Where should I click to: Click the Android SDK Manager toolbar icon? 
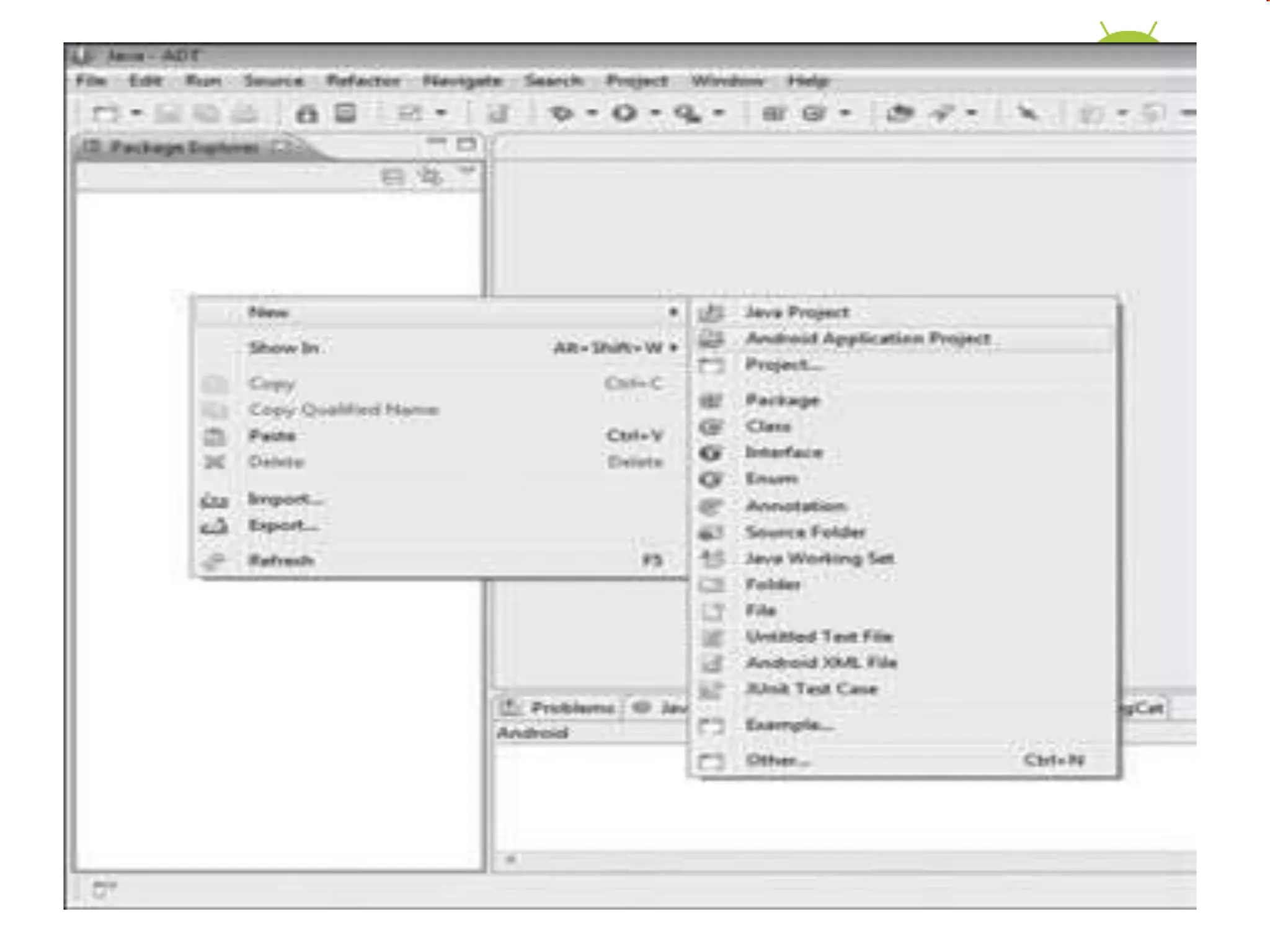pos(306,113)
